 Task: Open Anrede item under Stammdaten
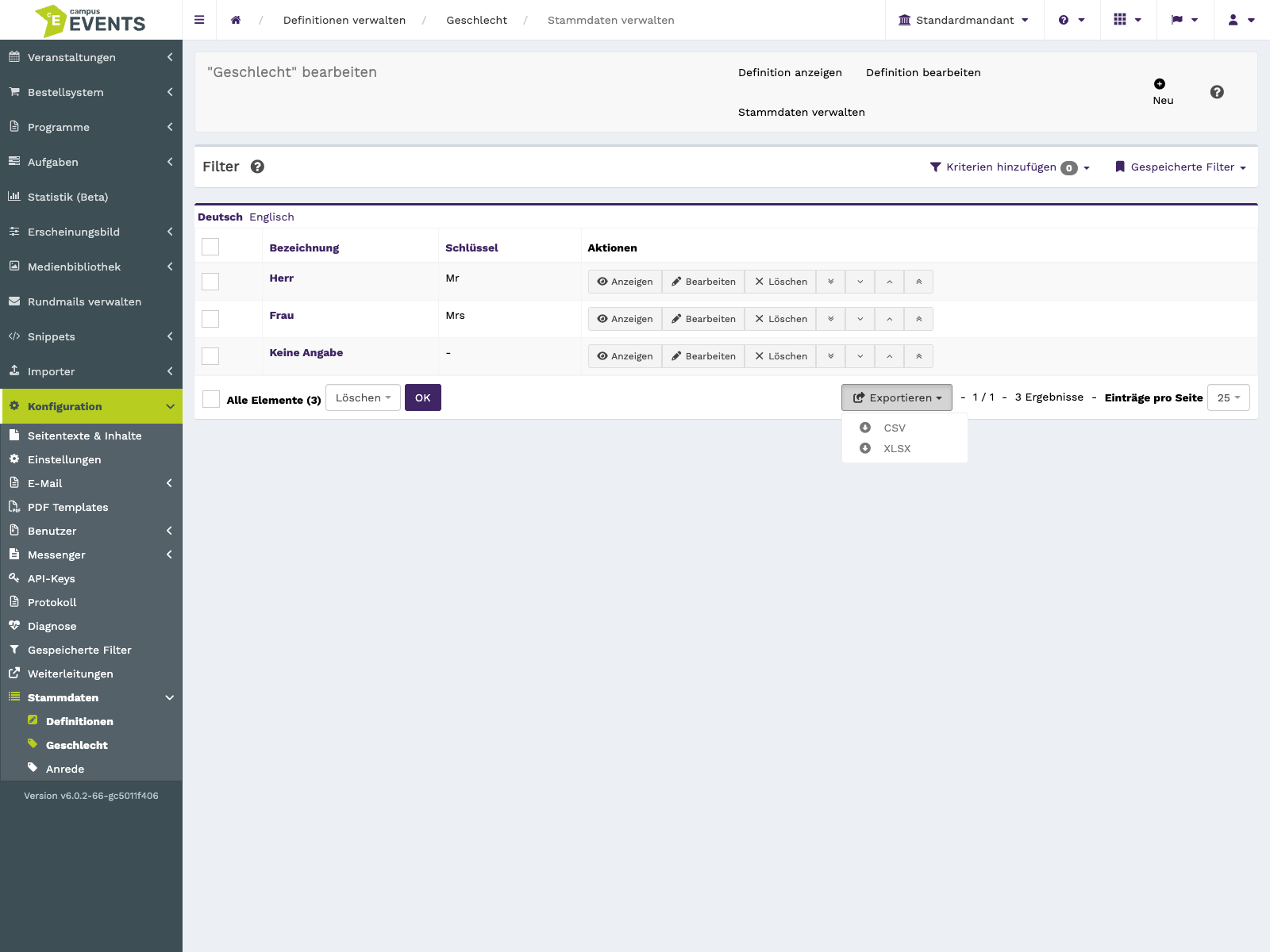click(65, 769)
